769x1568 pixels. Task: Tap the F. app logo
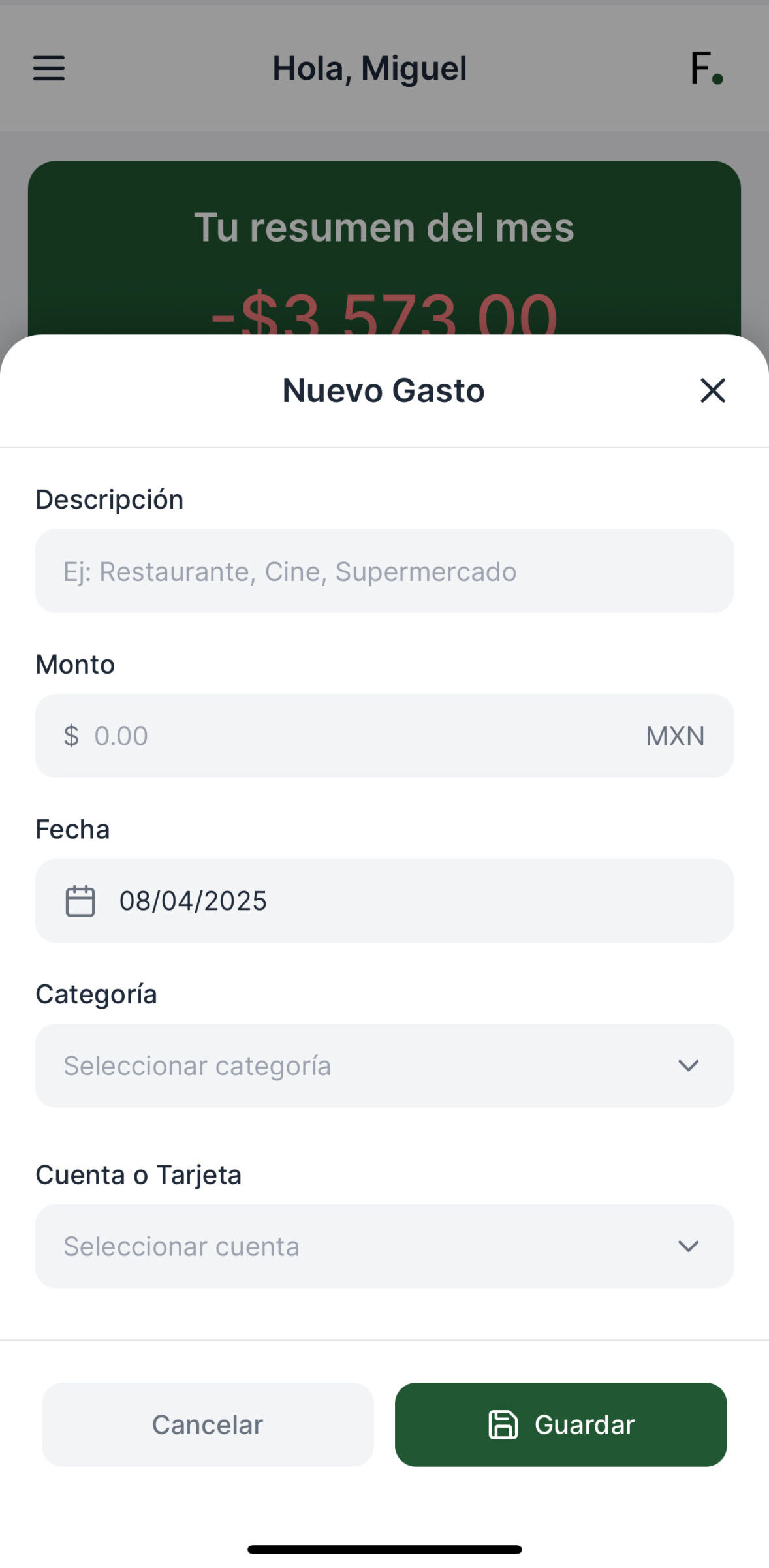pos(707,69)
